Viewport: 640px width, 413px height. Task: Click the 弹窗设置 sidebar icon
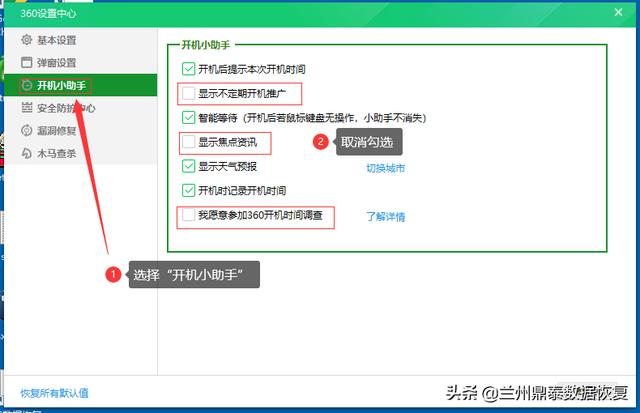pos(26,63)
